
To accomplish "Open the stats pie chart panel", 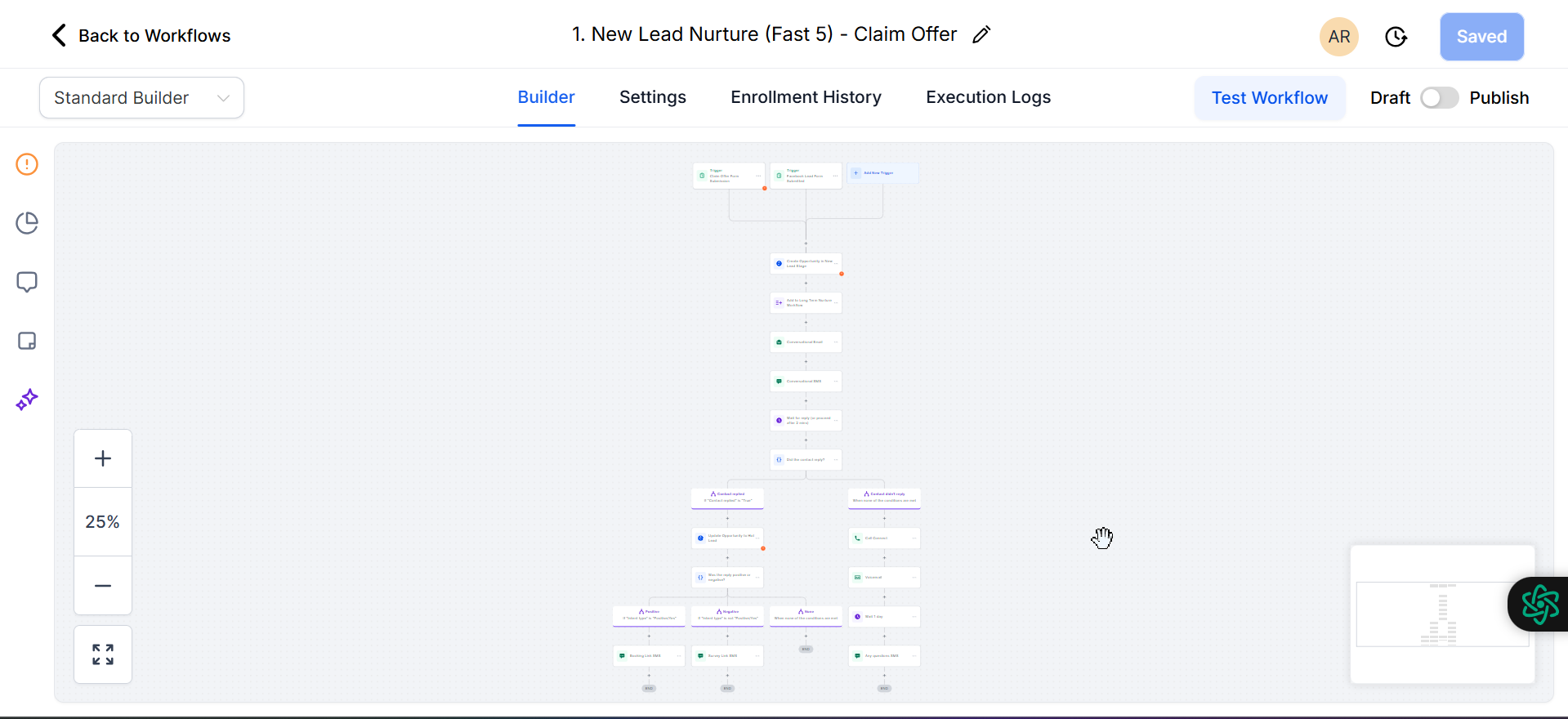I will tap(27, 223).
